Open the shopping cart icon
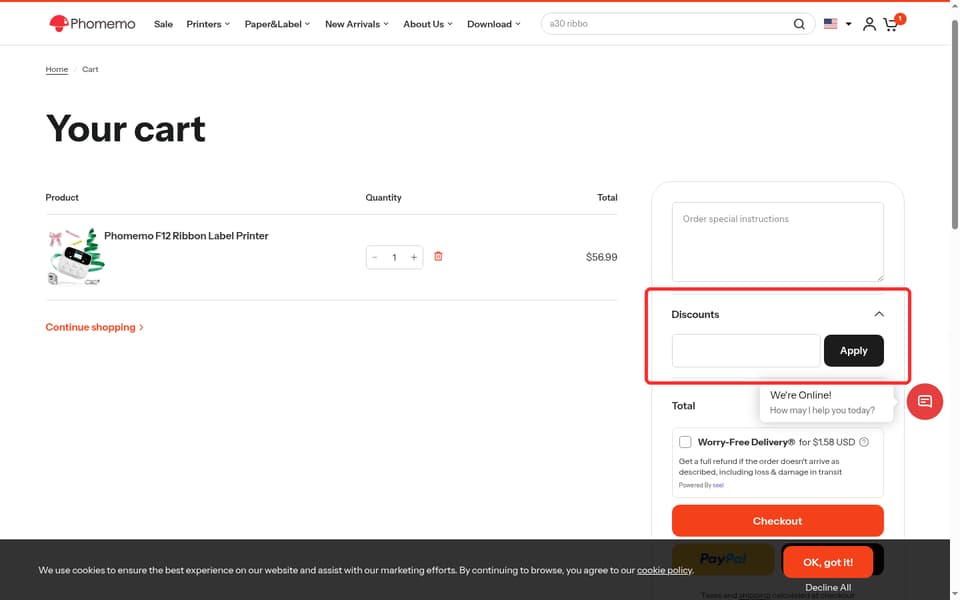 (x=892, y=23)
